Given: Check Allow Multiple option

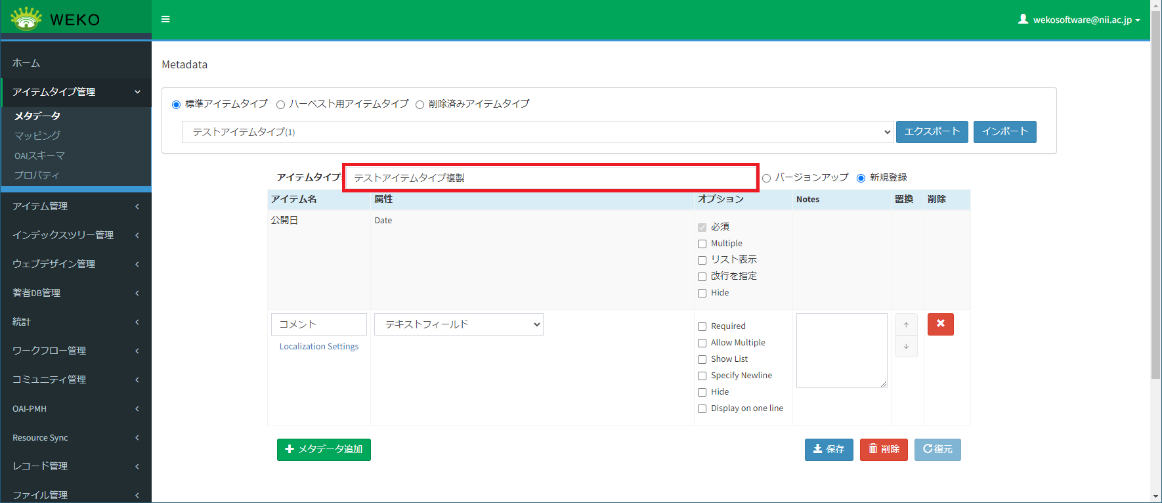Looking at the screenshot, I should click(702, 343).
